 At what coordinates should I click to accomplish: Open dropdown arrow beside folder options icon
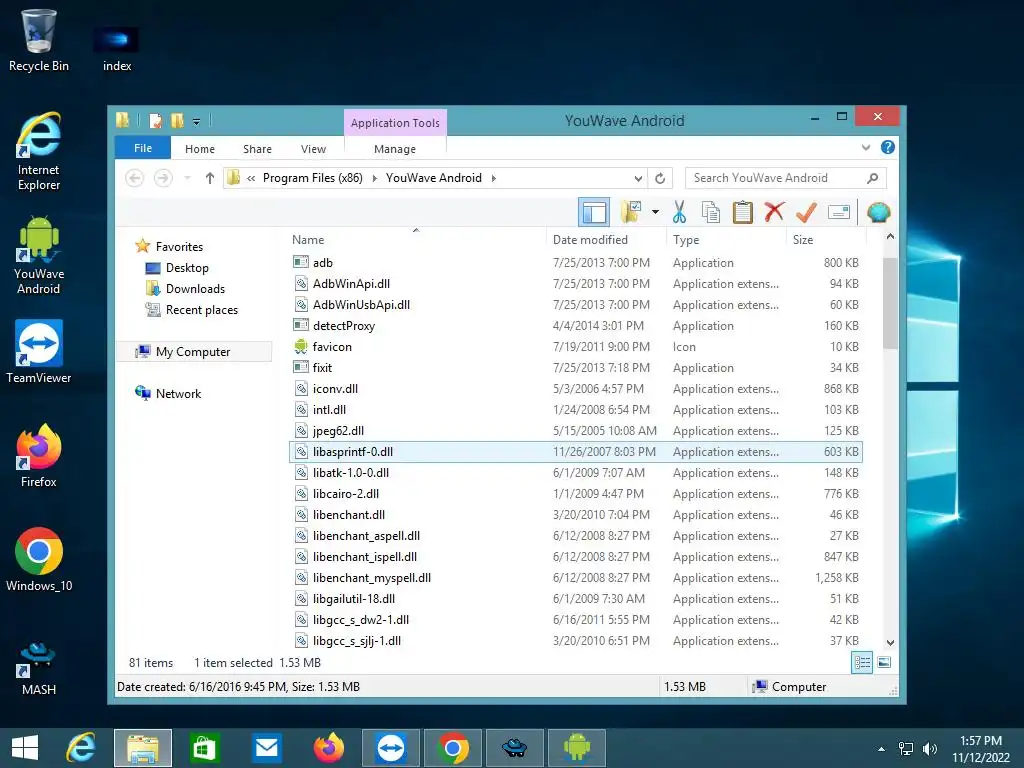(x=655, y=212)
